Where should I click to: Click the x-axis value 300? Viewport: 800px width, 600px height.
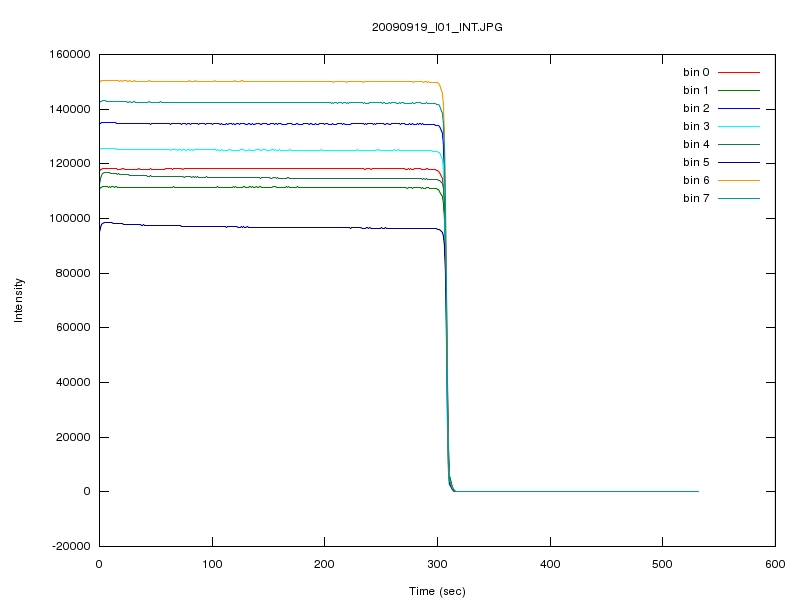pyautogui.click(x=437, y=564)
